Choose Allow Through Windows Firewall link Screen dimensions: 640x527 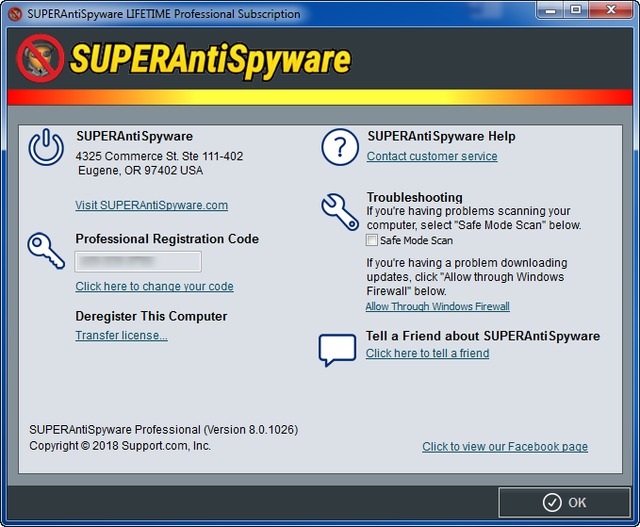(437, 307)
